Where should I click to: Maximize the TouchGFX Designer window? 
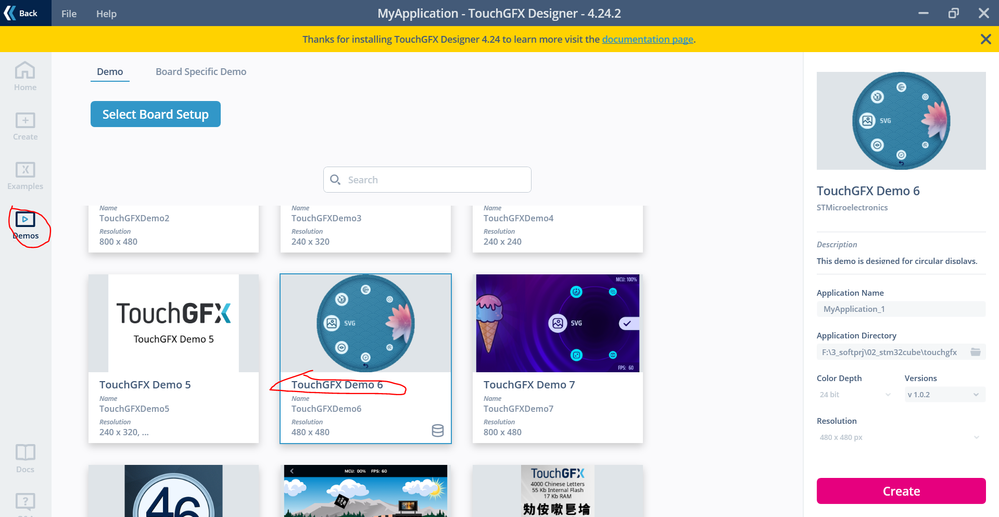(x=954, y=13)
